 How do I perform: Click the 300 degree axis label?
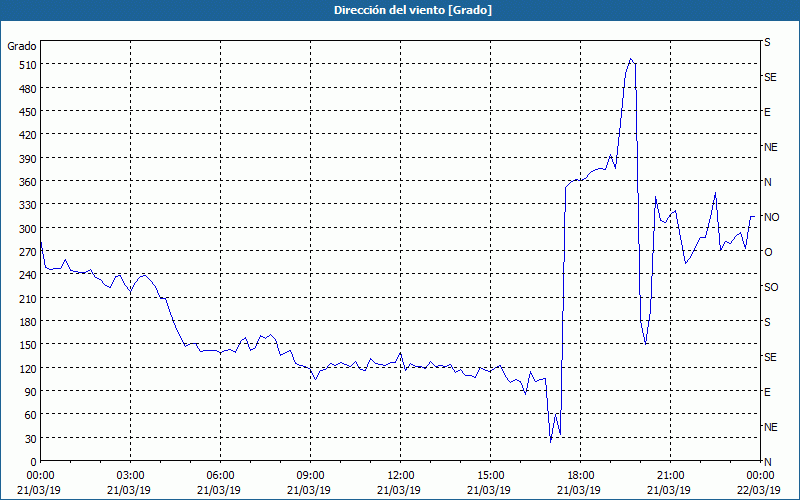28,229
